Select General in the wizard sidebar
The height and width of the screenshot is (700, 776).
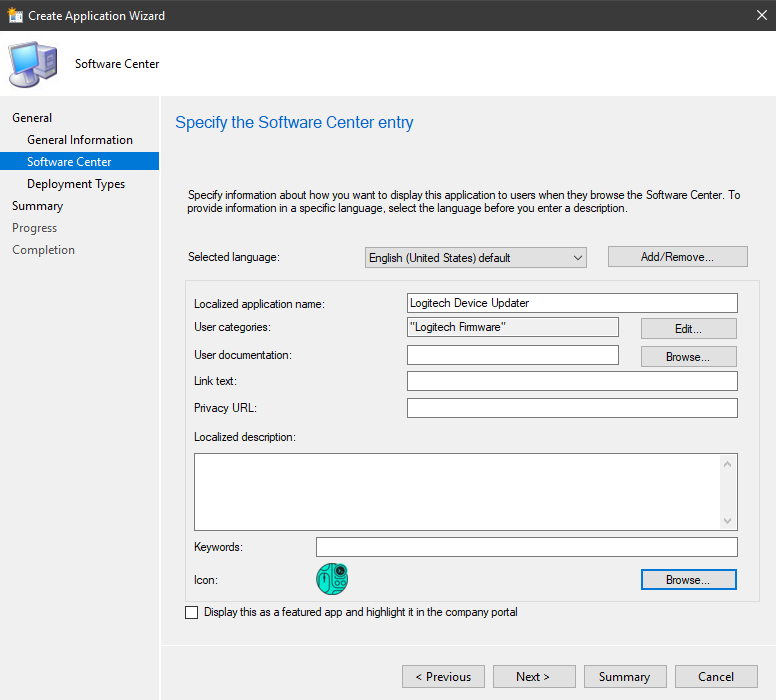(32, 118)
